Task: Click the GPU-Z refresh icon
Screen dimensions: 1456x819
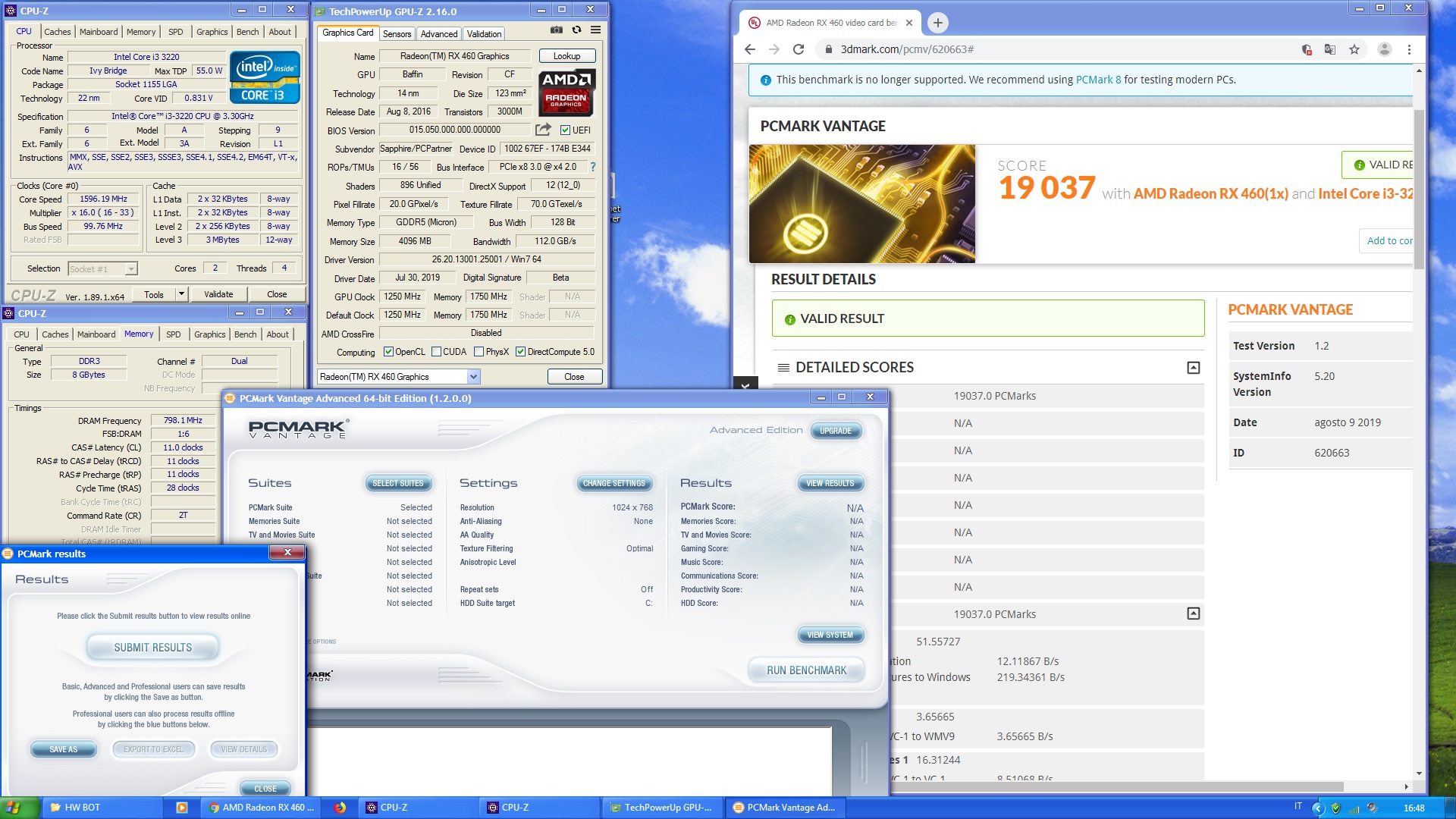Action: click(576, 30)
